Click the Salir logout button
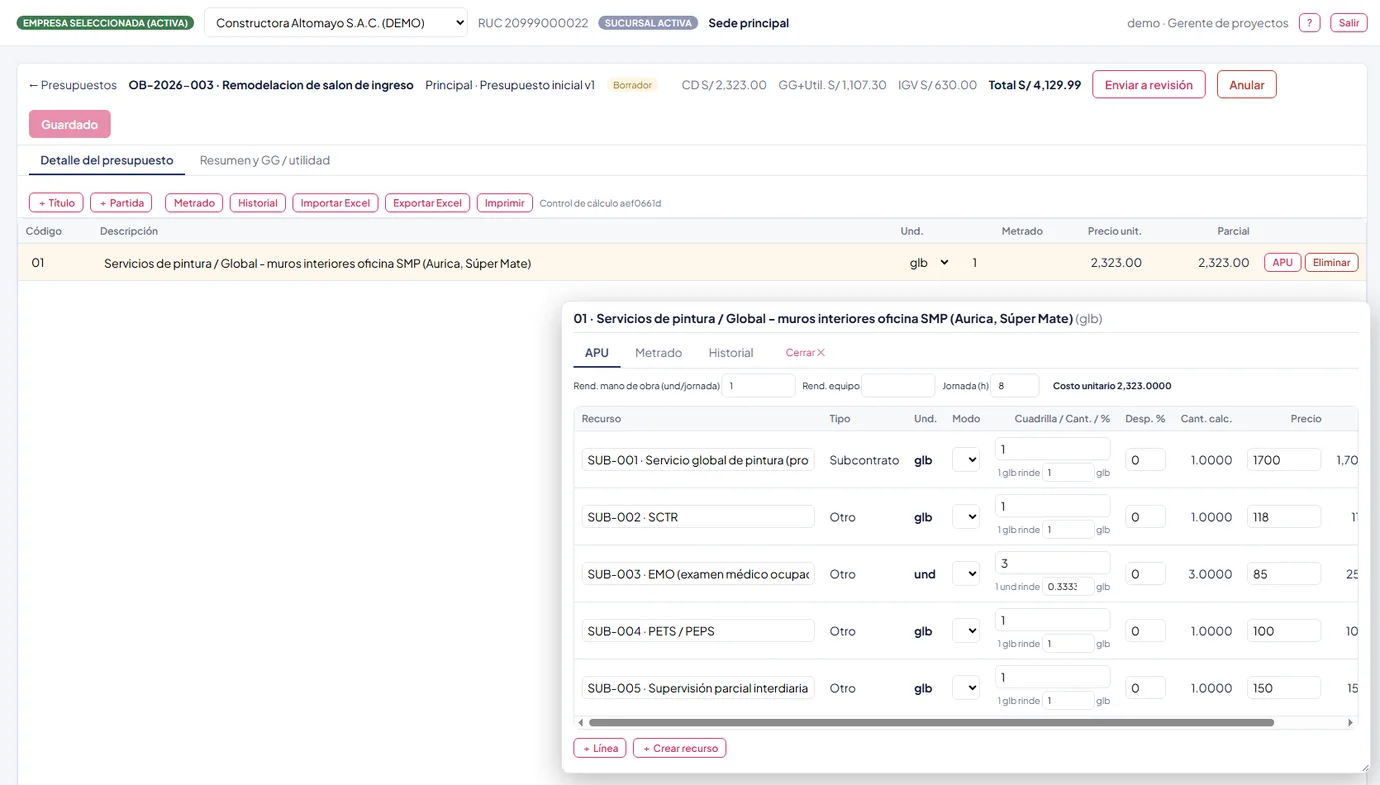The width and height of the screenshot is (1380, 785). pyautogui.click(x=1349, y=23)
